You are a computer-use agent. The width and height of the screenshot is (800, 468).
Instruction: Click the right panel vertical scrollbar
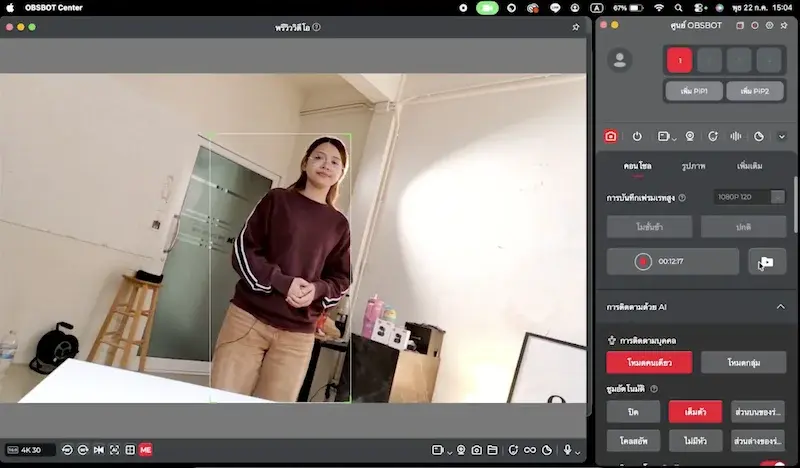point(795,204)
